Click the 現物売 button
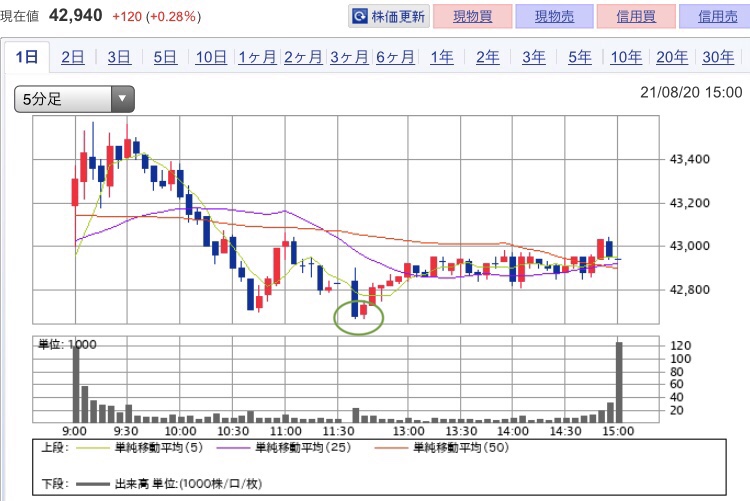This screenshot has height=501, width=750. 554,17
